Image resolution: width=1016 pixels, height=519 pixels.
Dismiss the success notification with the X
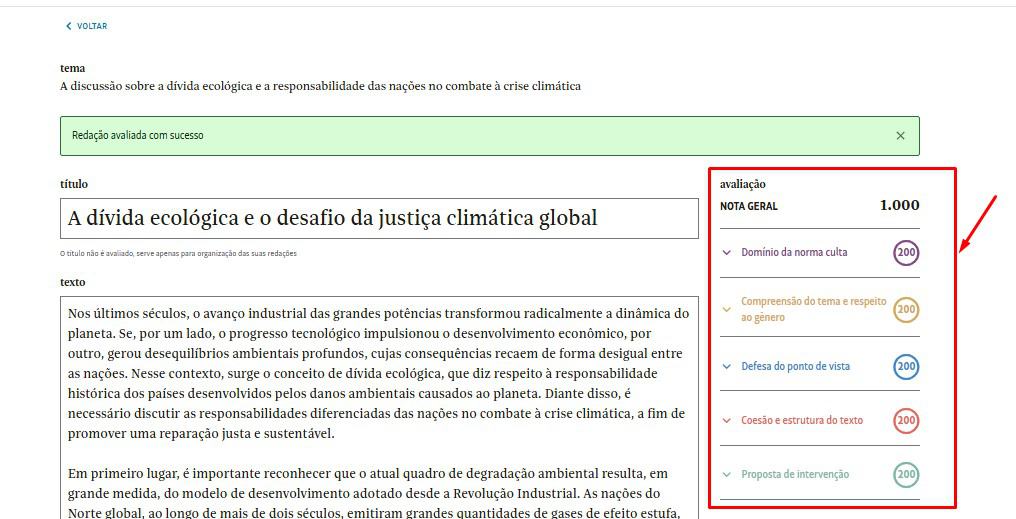900,136
